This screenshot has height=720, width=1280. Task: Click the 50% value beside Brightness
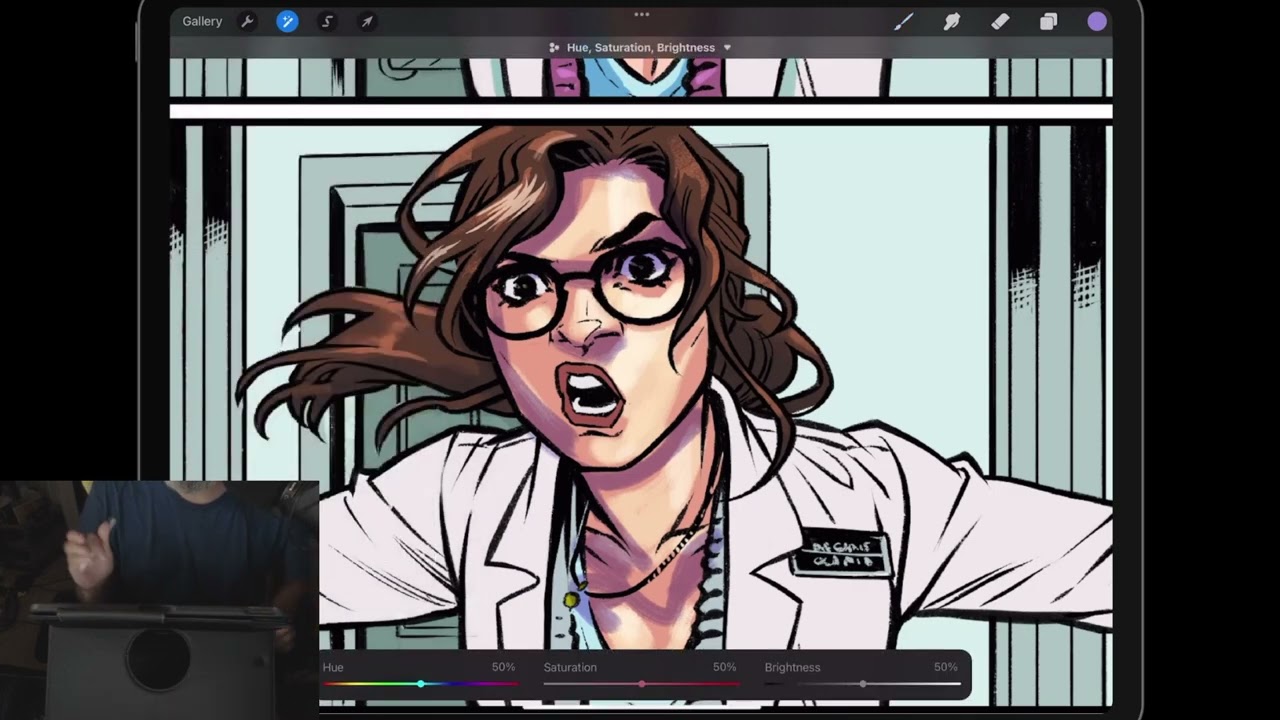pos(945,667)
